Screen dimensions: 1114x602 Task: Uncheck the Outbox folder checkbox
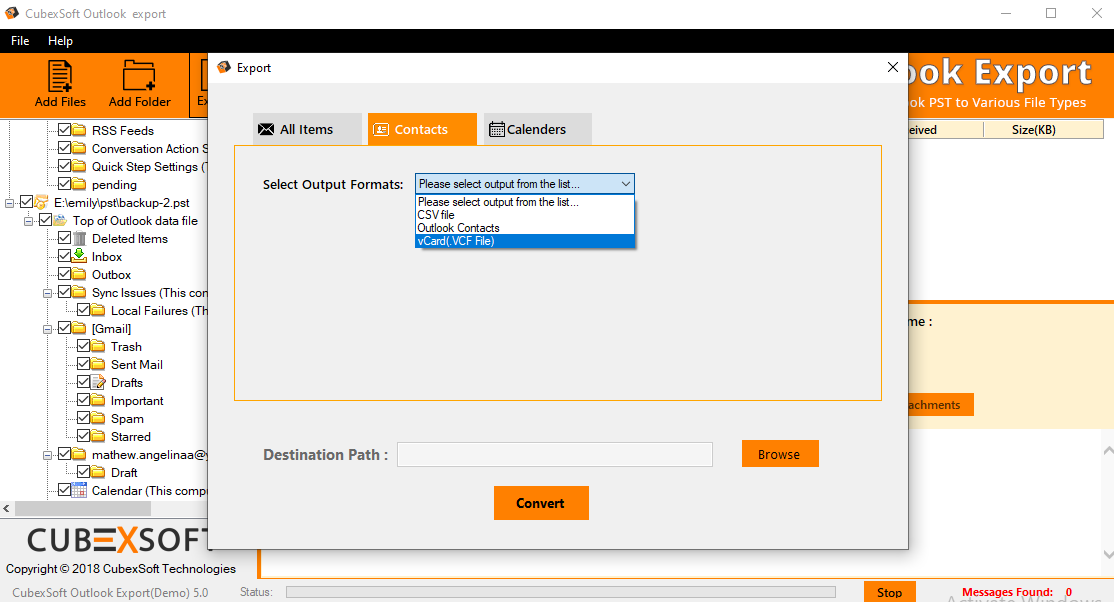pos(64,275)
